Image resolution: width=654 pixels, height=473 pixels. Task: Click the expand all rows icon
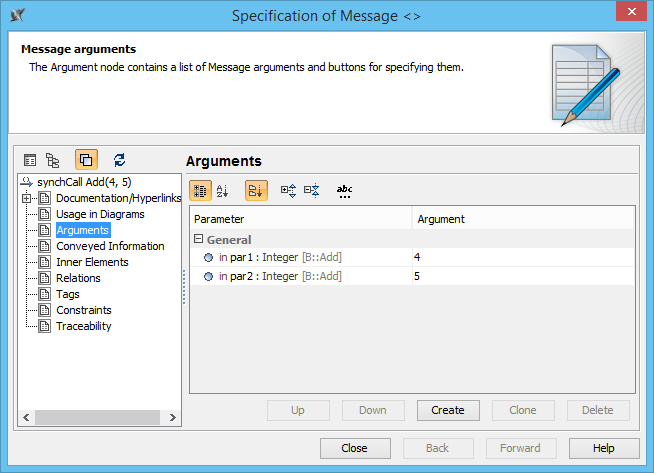288,190
